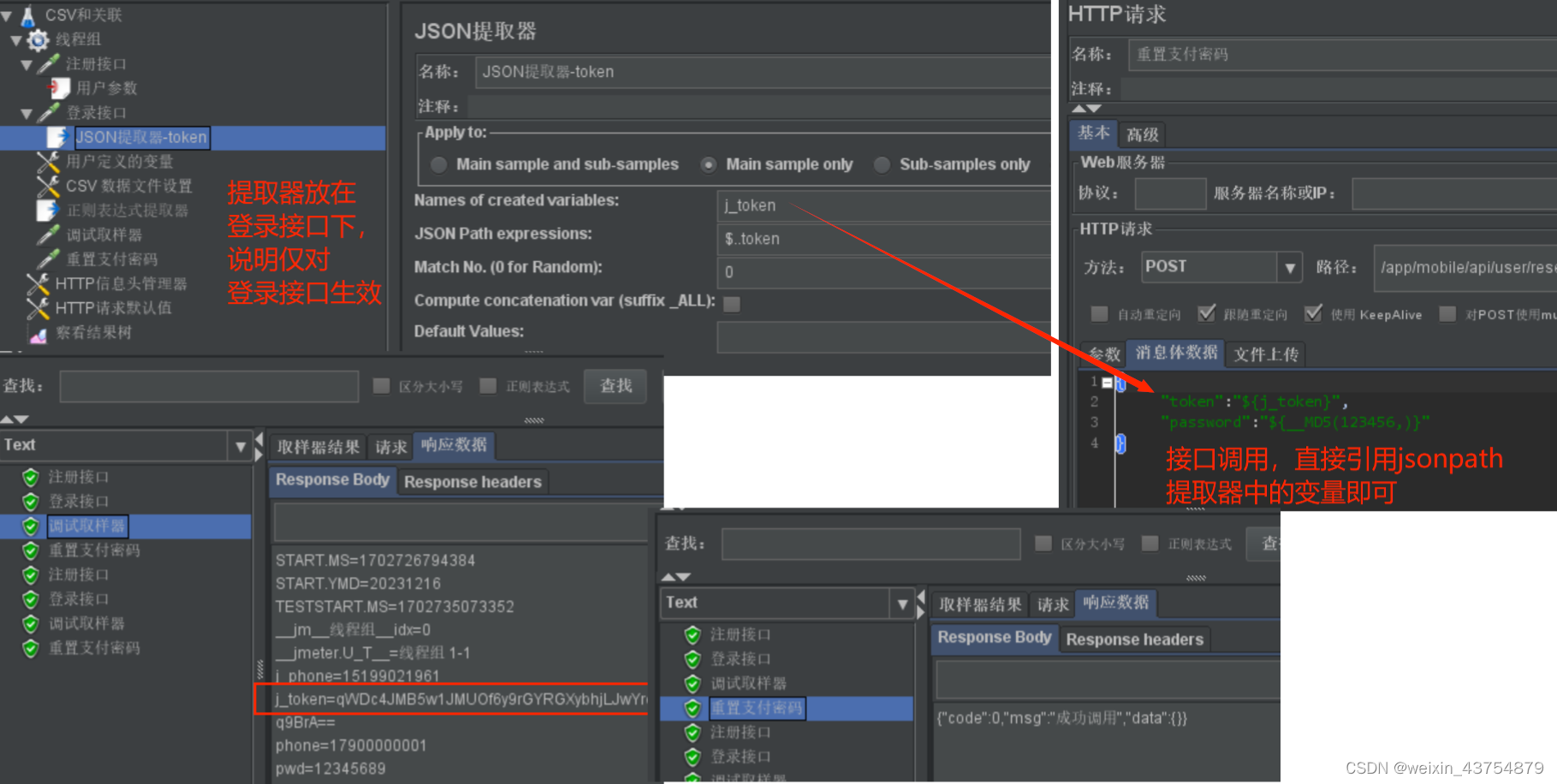Click the closing bracket marker on body line 4
The width and height of the screenshot is (1557, 784).
[x=1120, y=443]
